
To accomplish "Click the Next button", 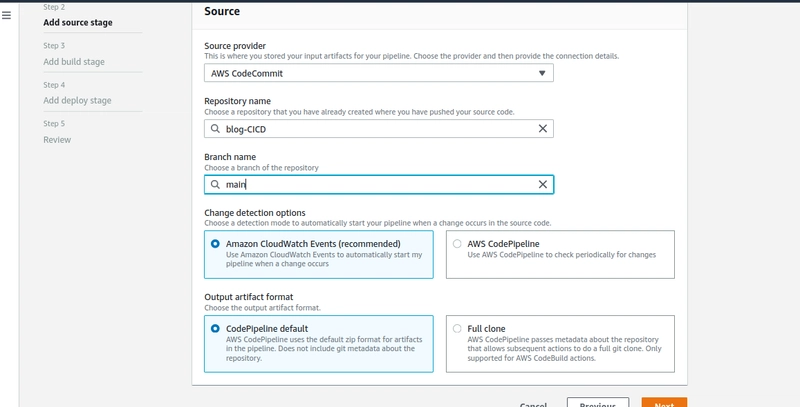I will [x=664, y=403].
